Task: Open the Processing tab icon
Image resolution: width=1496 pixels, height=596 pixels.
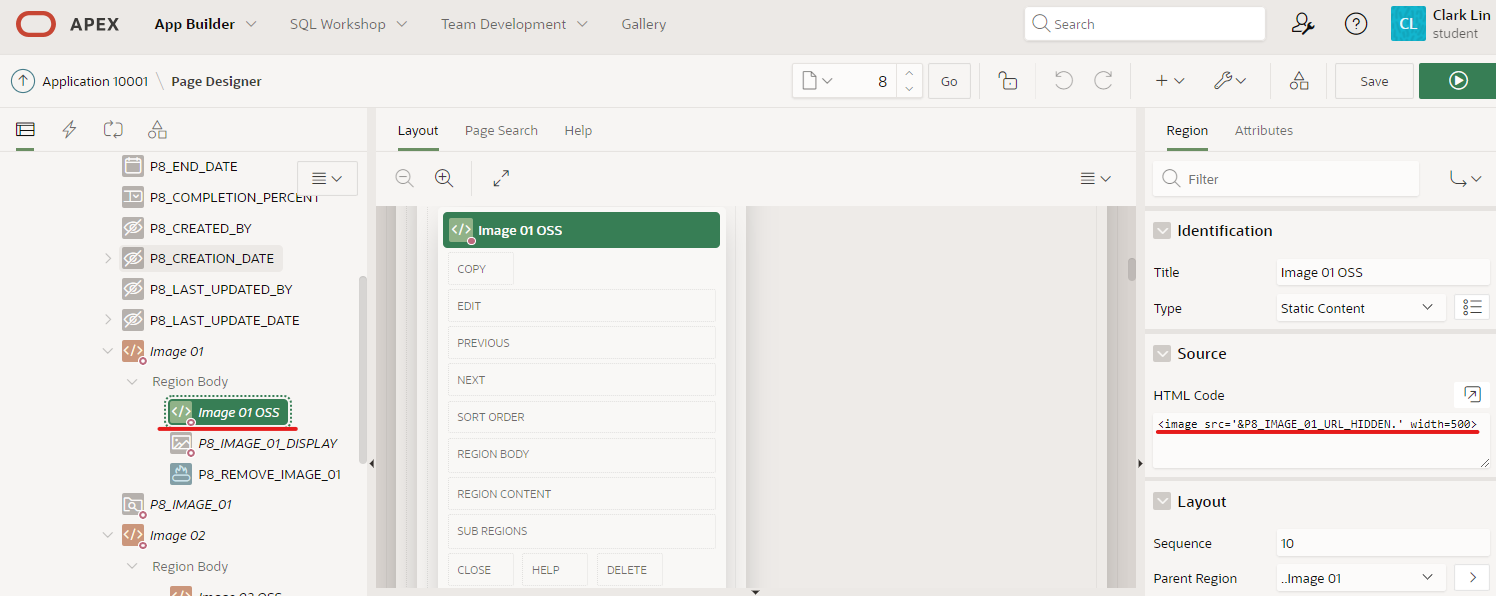Action: [x=113, y=129]
